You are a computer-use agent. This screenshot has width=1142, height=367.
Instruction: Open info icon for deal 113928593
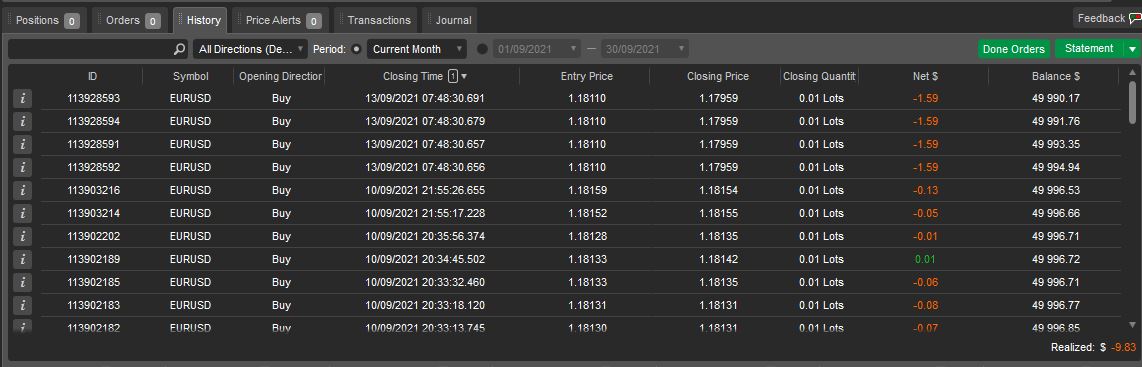(23, 98)
